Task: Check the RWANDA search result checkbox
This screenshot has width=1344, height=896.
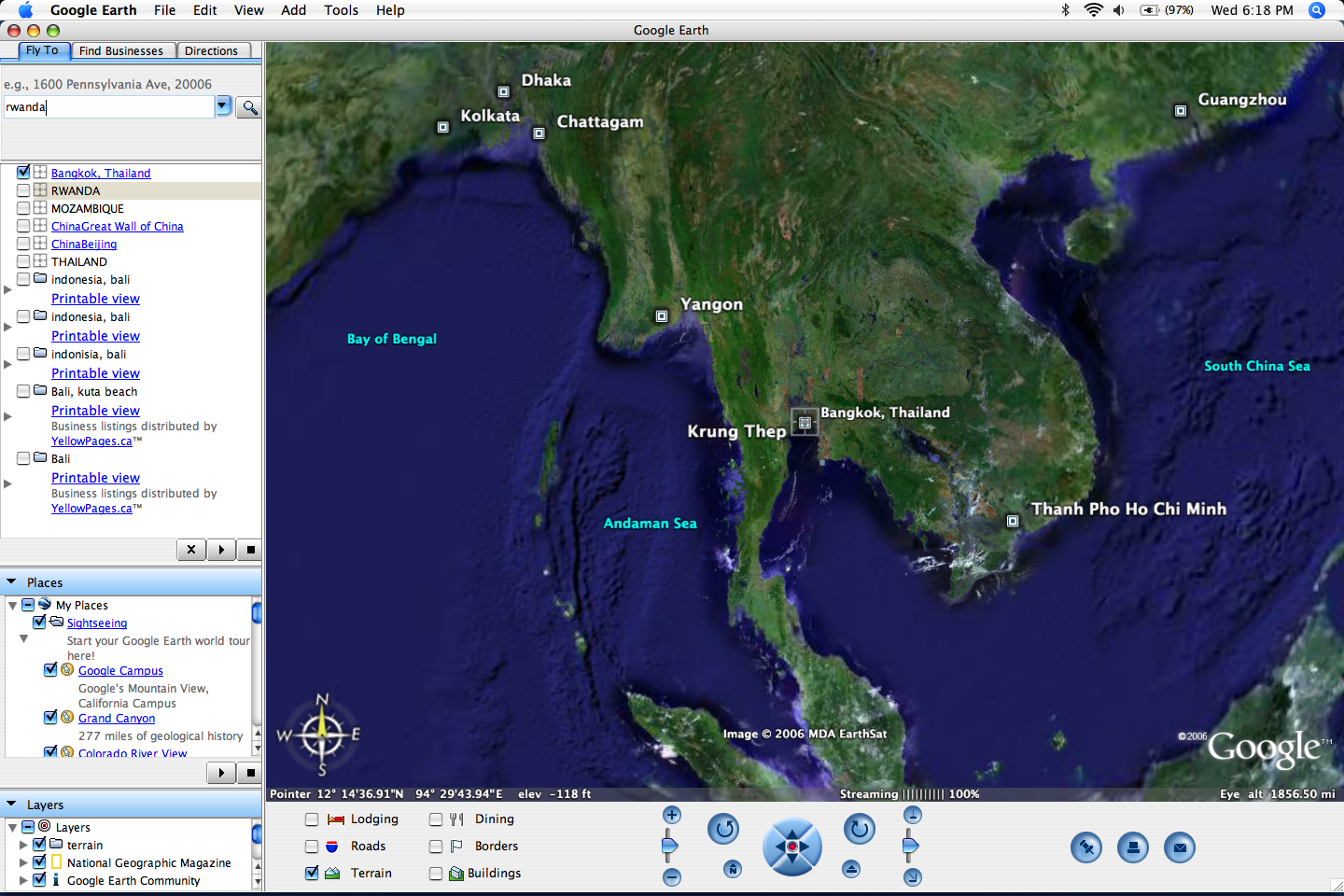Action: [x=23, y=190]
